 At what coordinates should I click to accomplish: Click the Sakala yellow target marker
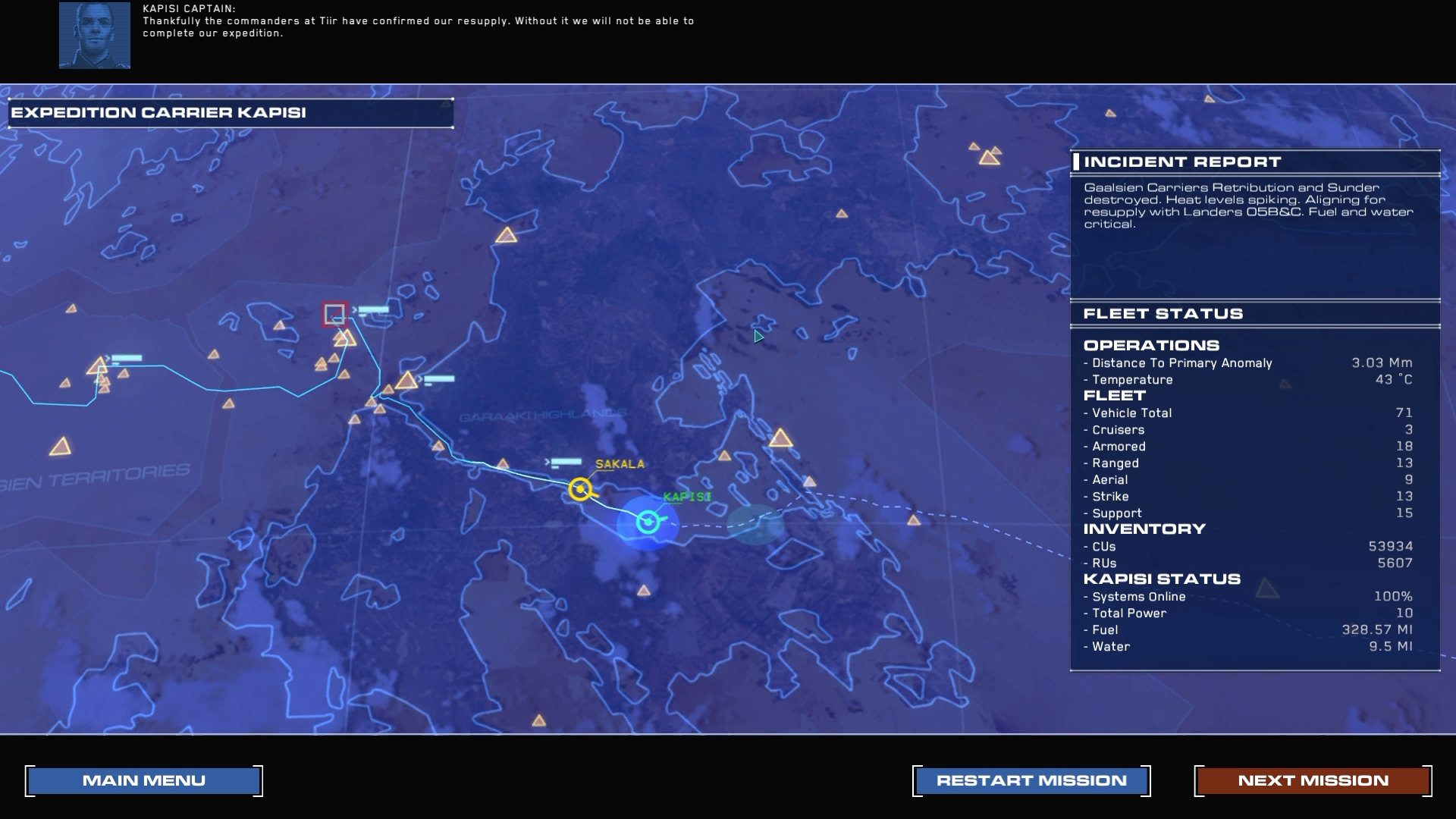click(580, 489)
